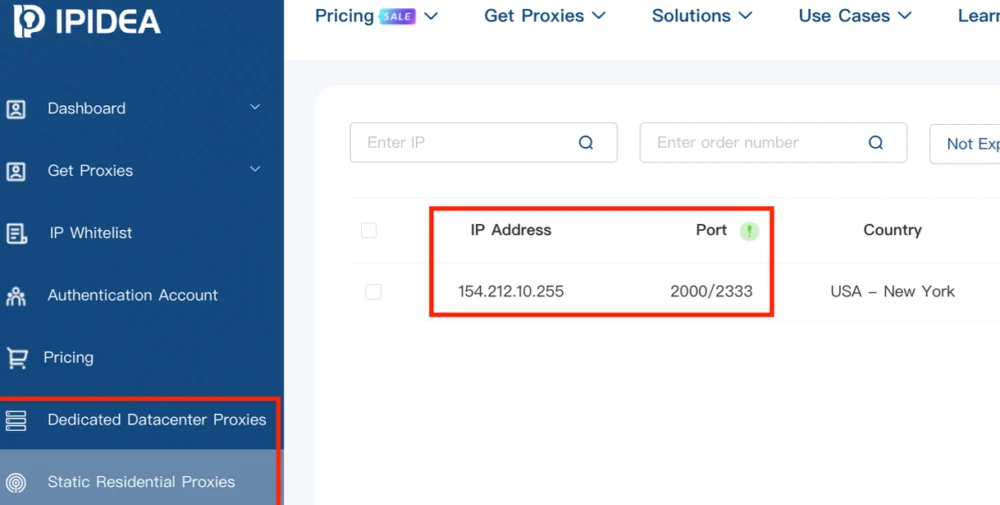Open the Solutions top menu
The height and width of the screenshot is (505, 1000).
tap(702, 16)
